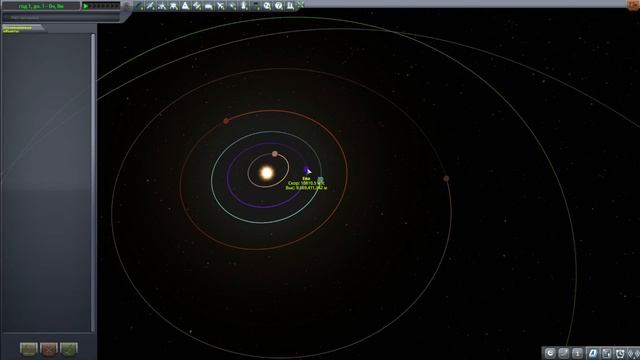Click the orbit-parameters round button at bottom right
The height and width of the screenshot is (360, 640).
tap(564, 353)
